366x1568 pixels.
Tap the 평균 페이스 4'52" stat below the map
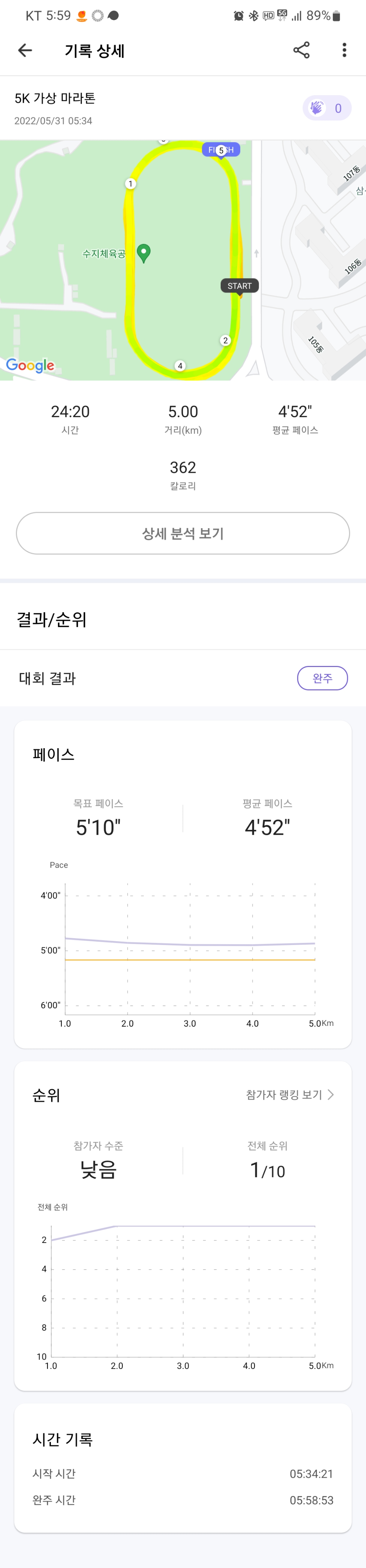point(295,419)
